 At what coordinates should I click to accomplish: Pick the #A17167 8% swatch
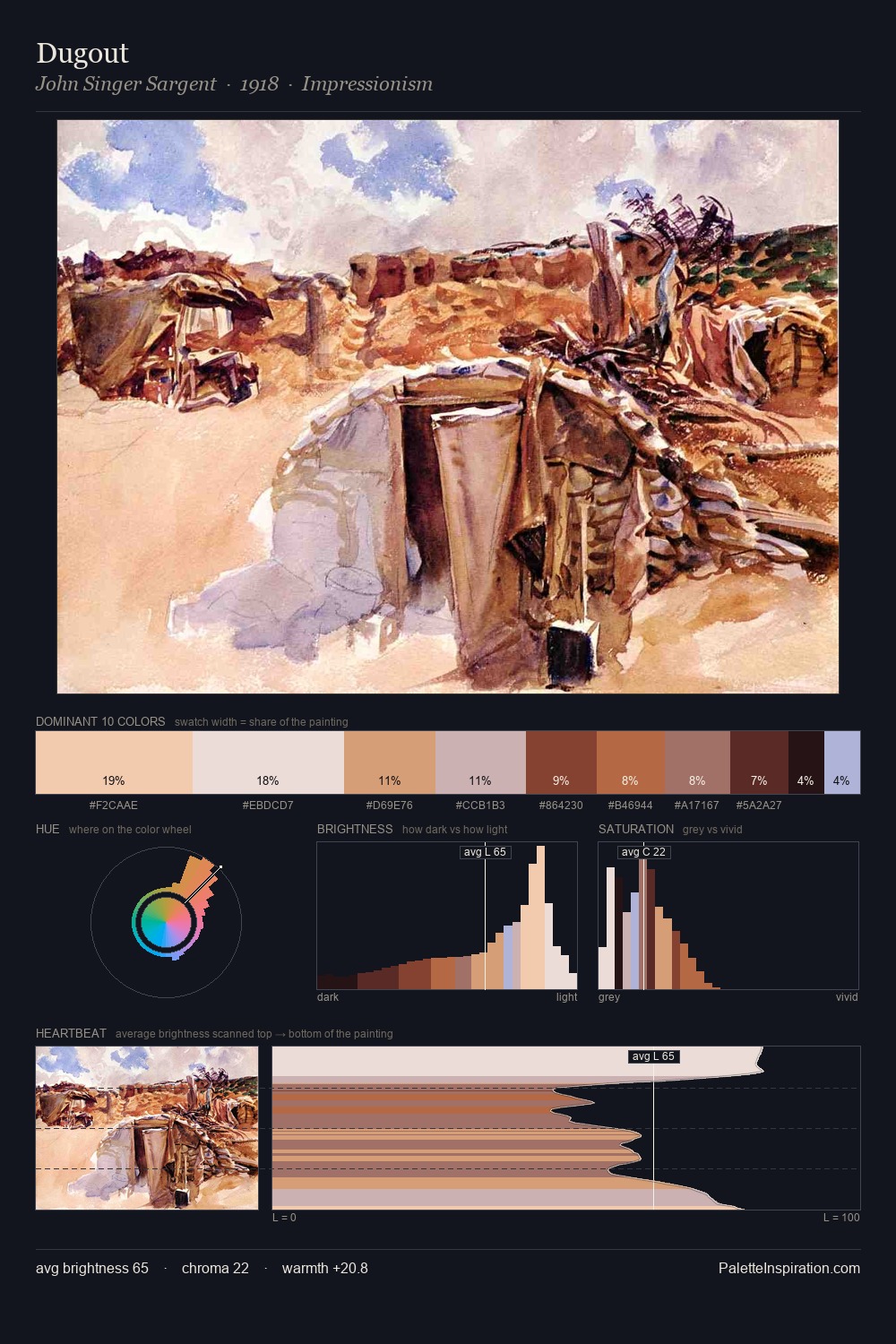(697, 762)
